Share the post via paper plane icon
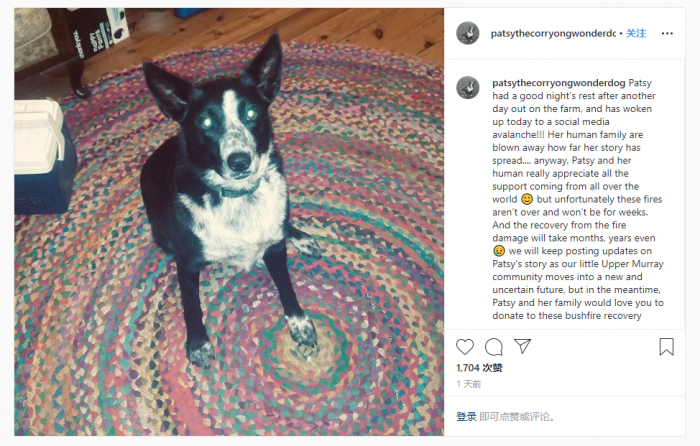The width and height of the screenshot is (700, 446). pyautogui.click(x=522, y=346)
